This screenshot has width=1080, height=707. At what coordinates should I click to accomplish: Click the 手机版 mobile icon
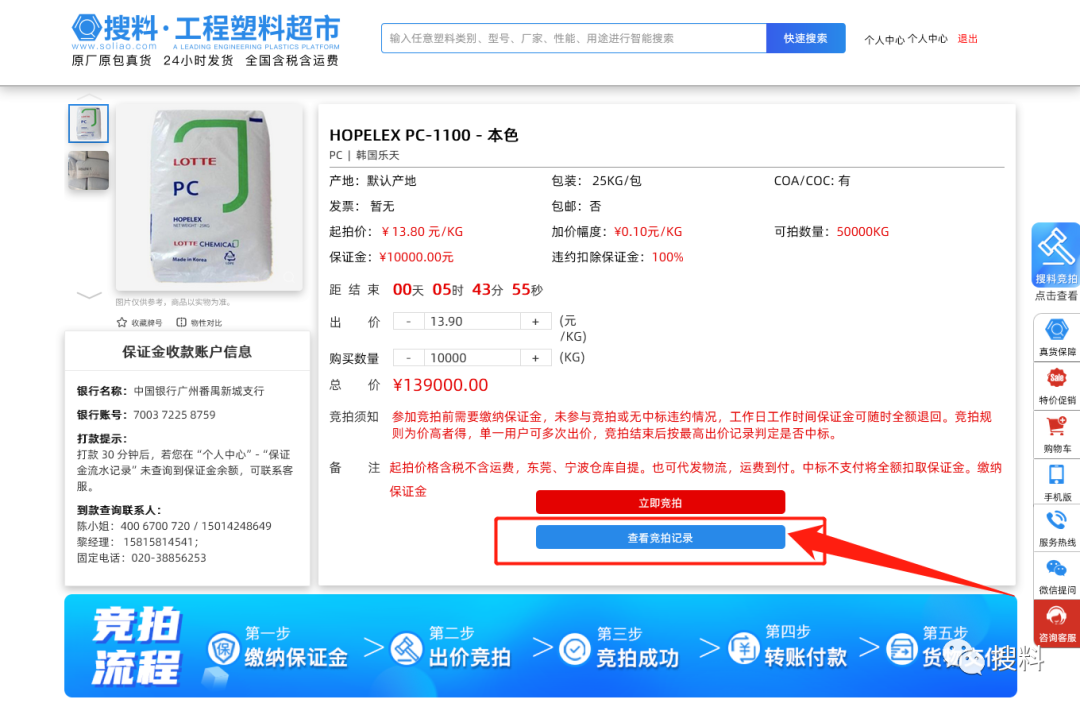1056,475
